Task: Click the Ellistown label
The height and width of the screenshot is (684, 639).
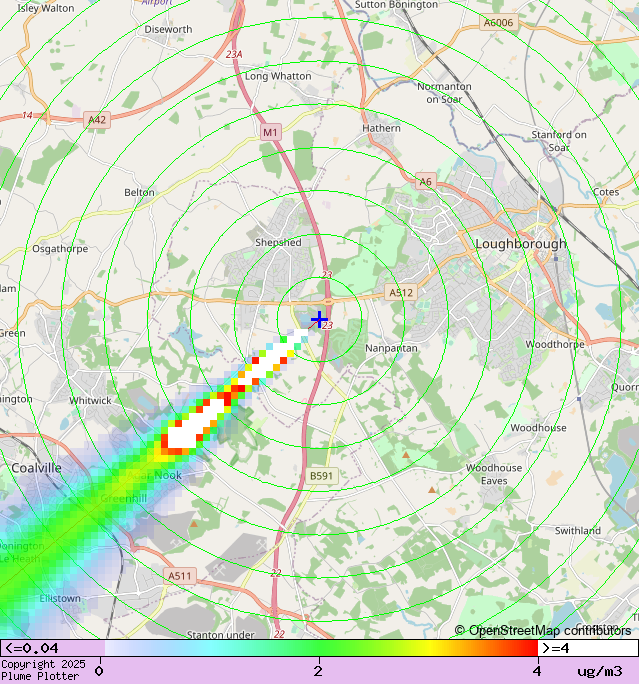Action: point(60,598)
